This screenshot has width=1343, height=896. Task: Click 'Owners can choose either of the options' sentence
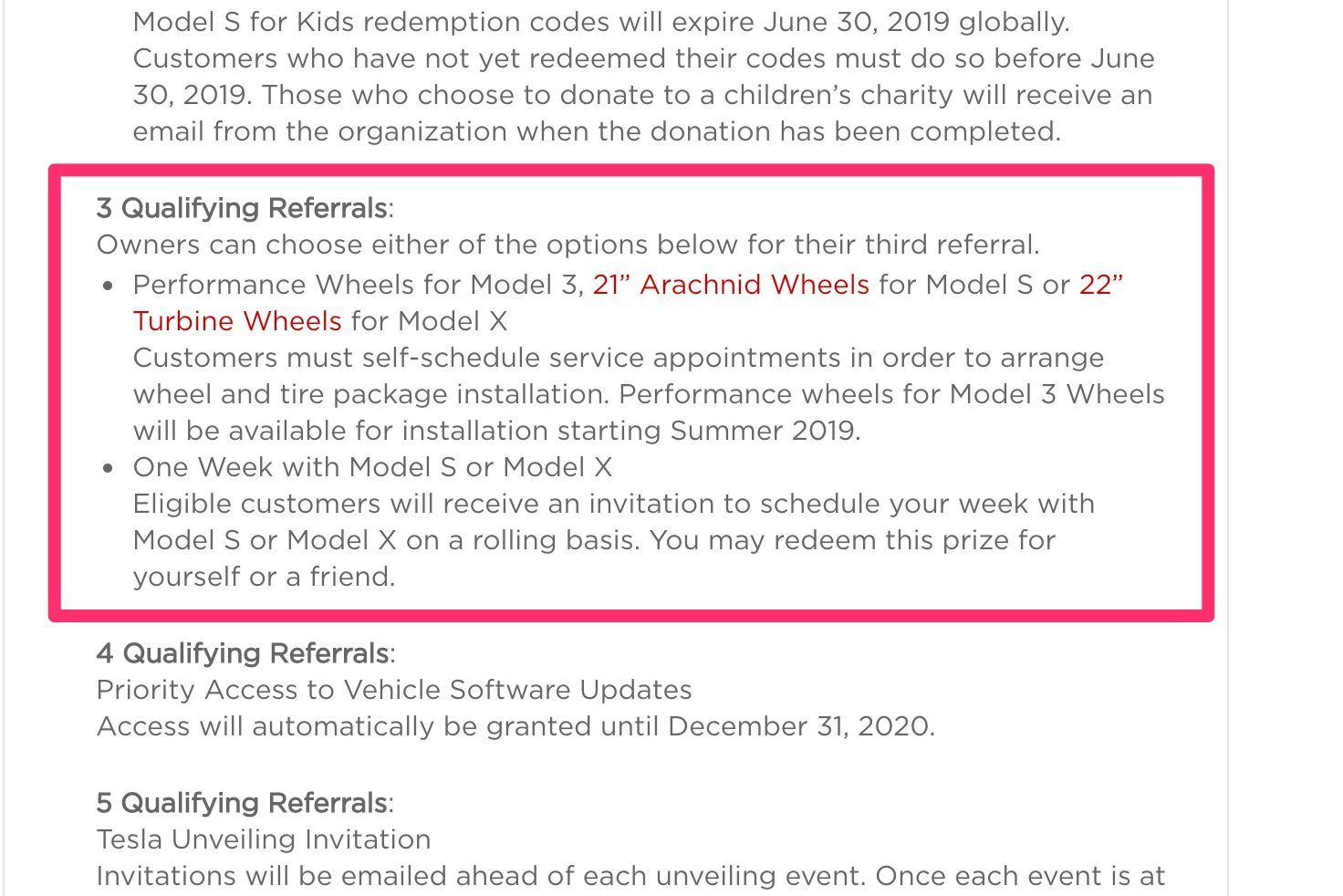coord(567,245)
